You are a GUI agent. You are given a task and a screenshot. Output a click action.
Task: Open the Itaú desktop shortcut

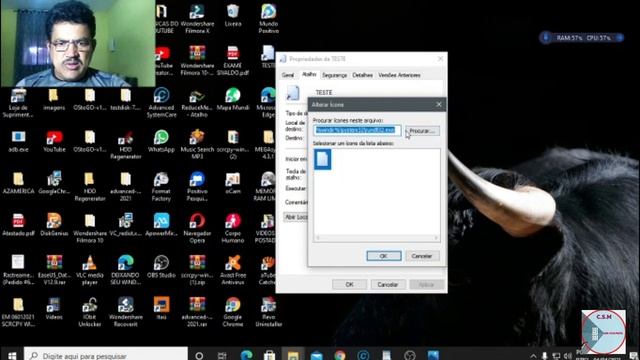162,309
